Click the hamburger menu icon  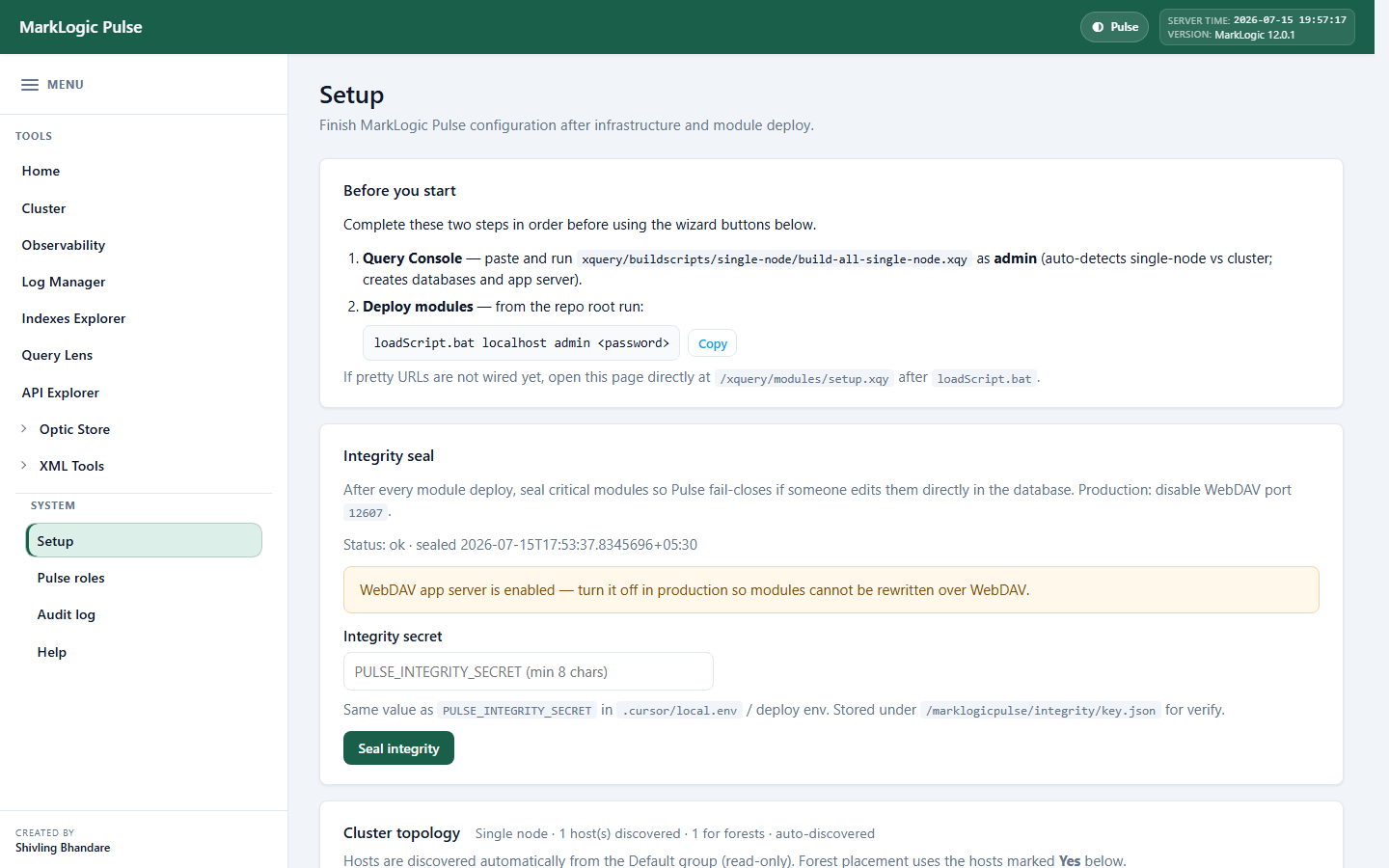pos(30,85)
